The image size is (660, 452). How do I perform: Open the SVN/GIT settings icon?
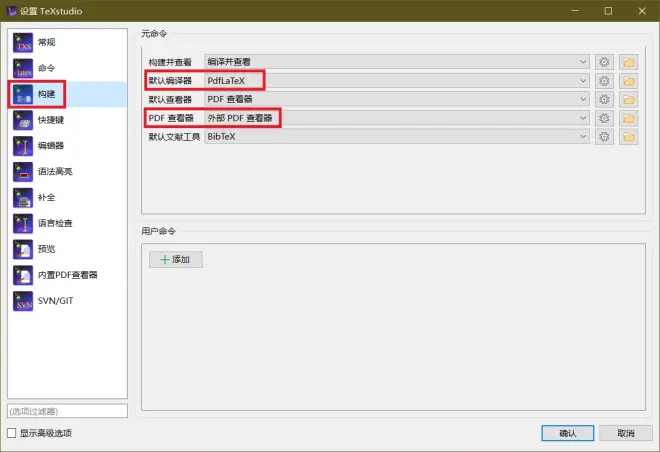23,301
